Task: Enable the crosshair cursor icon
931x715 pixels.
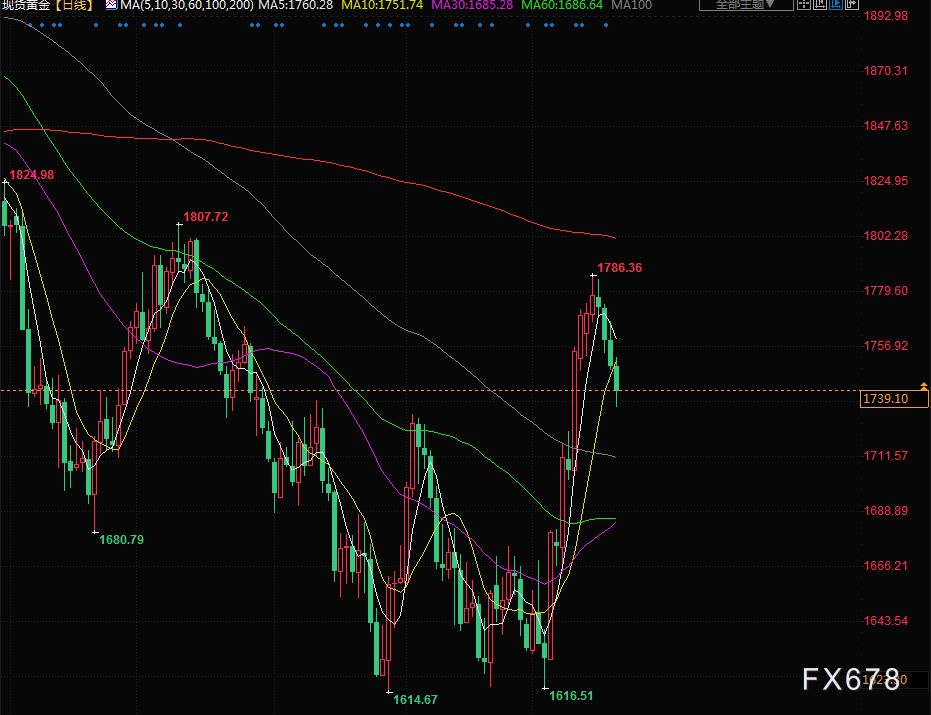Action: pos(804,5)
